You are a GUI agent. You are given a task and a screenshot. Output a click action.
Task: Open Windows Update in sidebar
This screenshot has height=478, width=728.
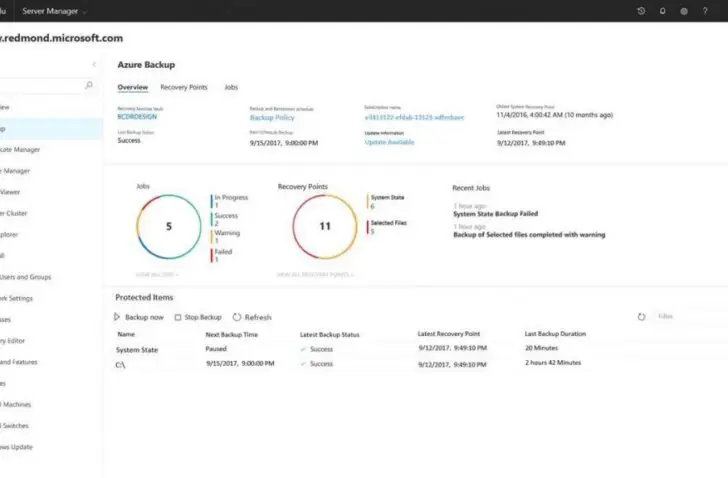pyautogui.click(x=16, y=447)
